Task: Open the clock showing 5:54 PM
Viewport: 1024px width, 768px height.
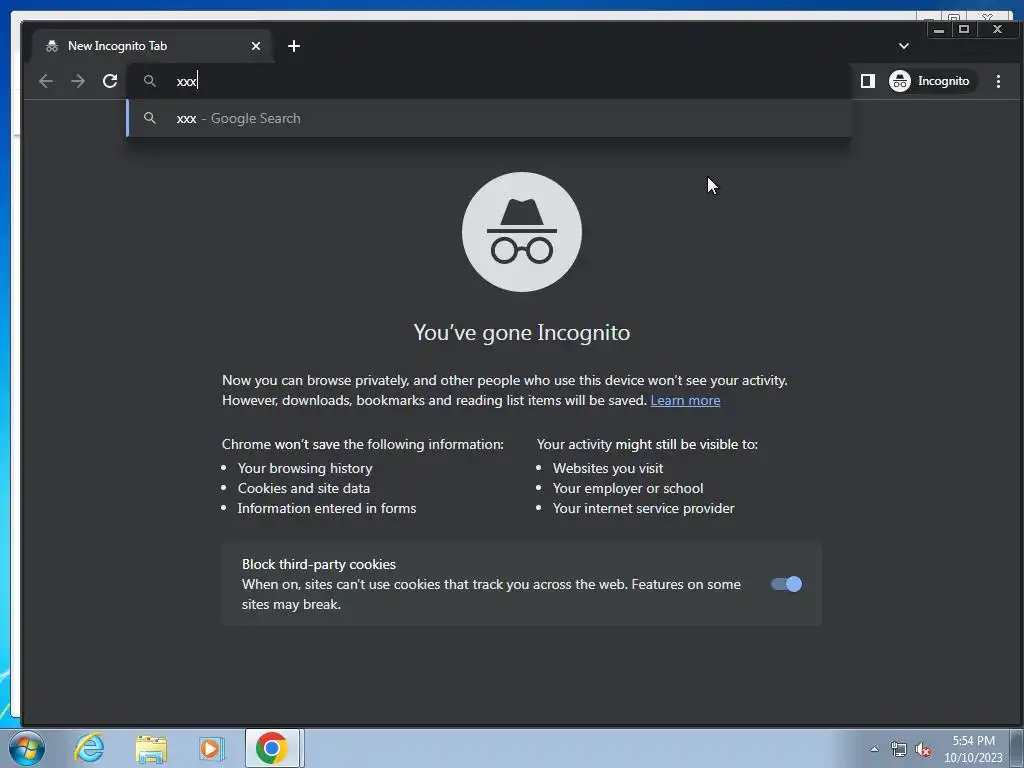Action: coord(973,749)
